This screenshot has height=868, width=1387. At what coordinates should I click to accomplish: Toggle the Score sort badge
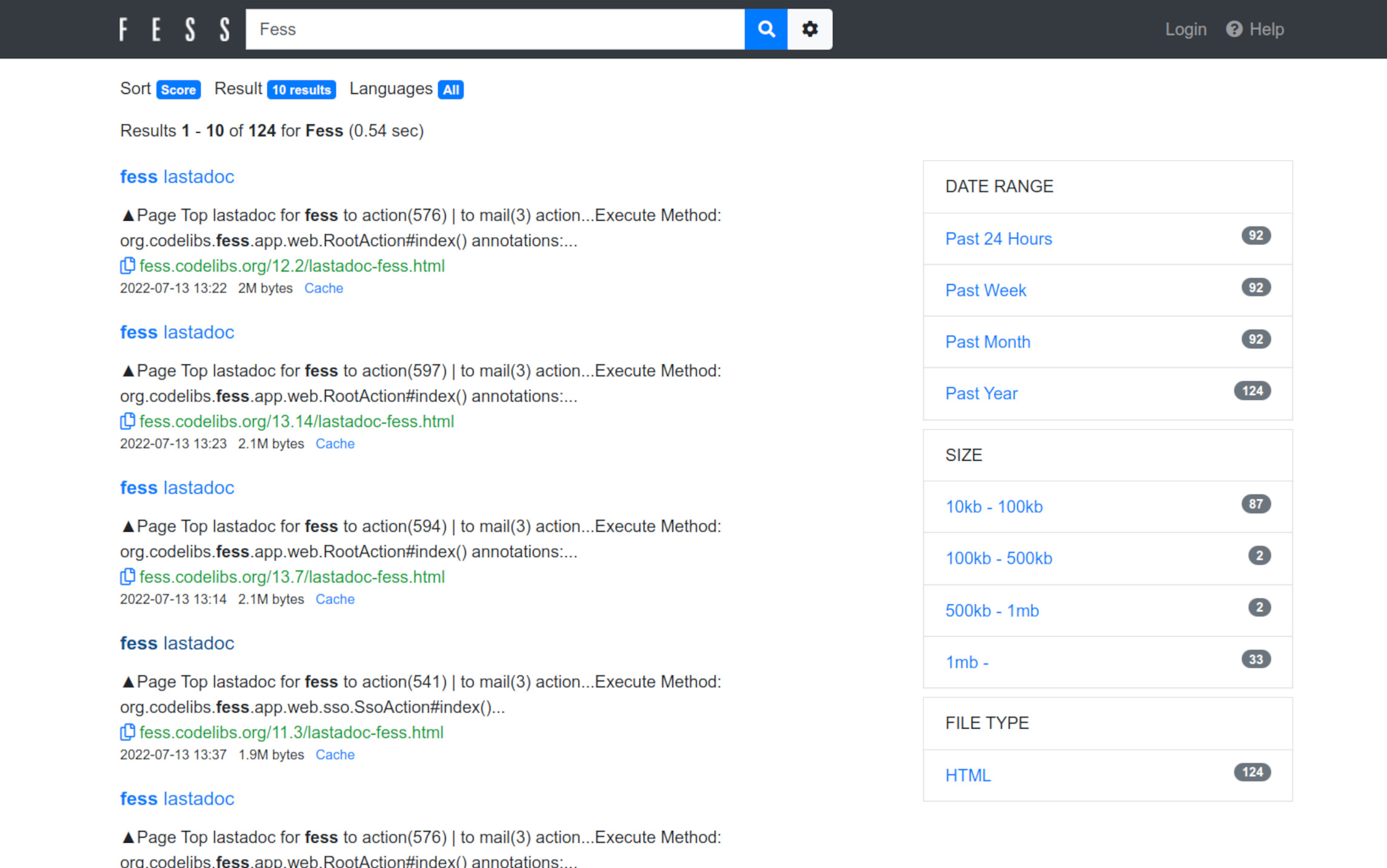pos(178,89)
